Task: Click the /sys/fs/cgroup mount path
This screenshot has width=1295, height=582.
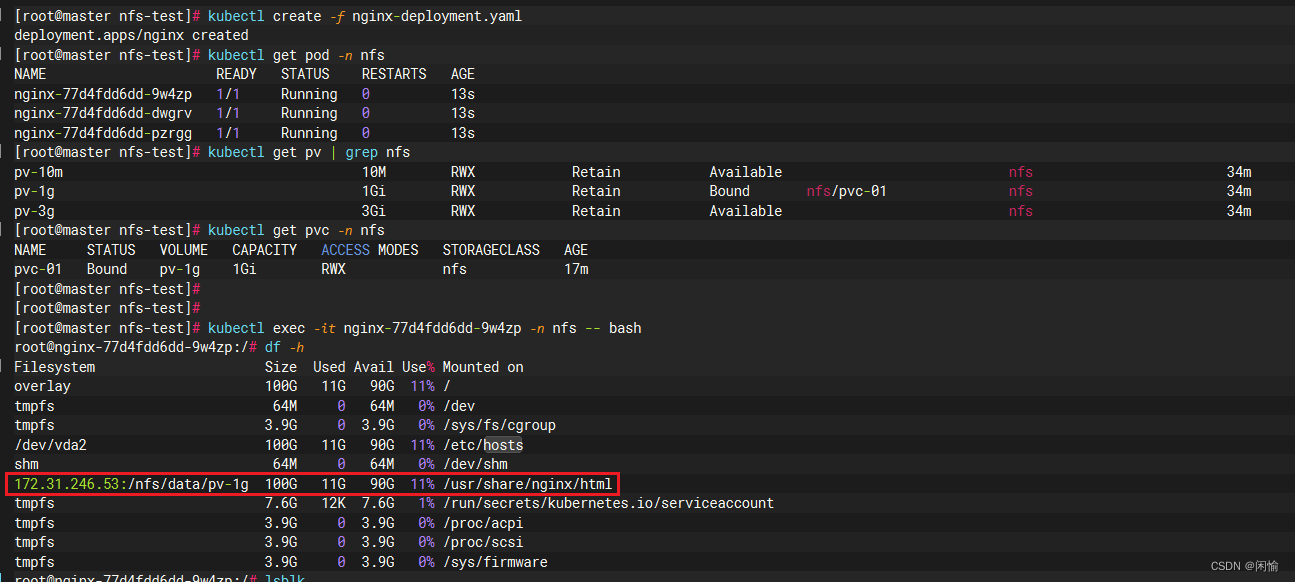Action: (x=499, y=425)
